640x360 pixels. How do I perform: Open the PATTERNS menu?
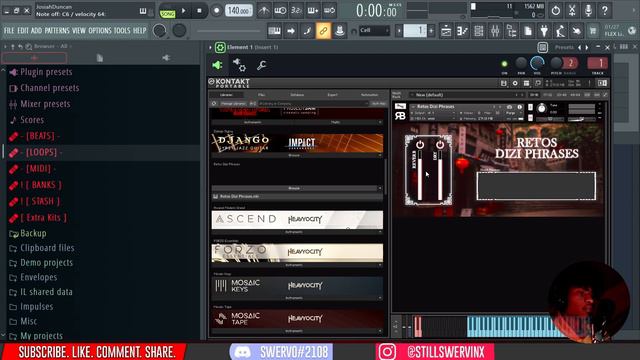[x=57, y=31]
